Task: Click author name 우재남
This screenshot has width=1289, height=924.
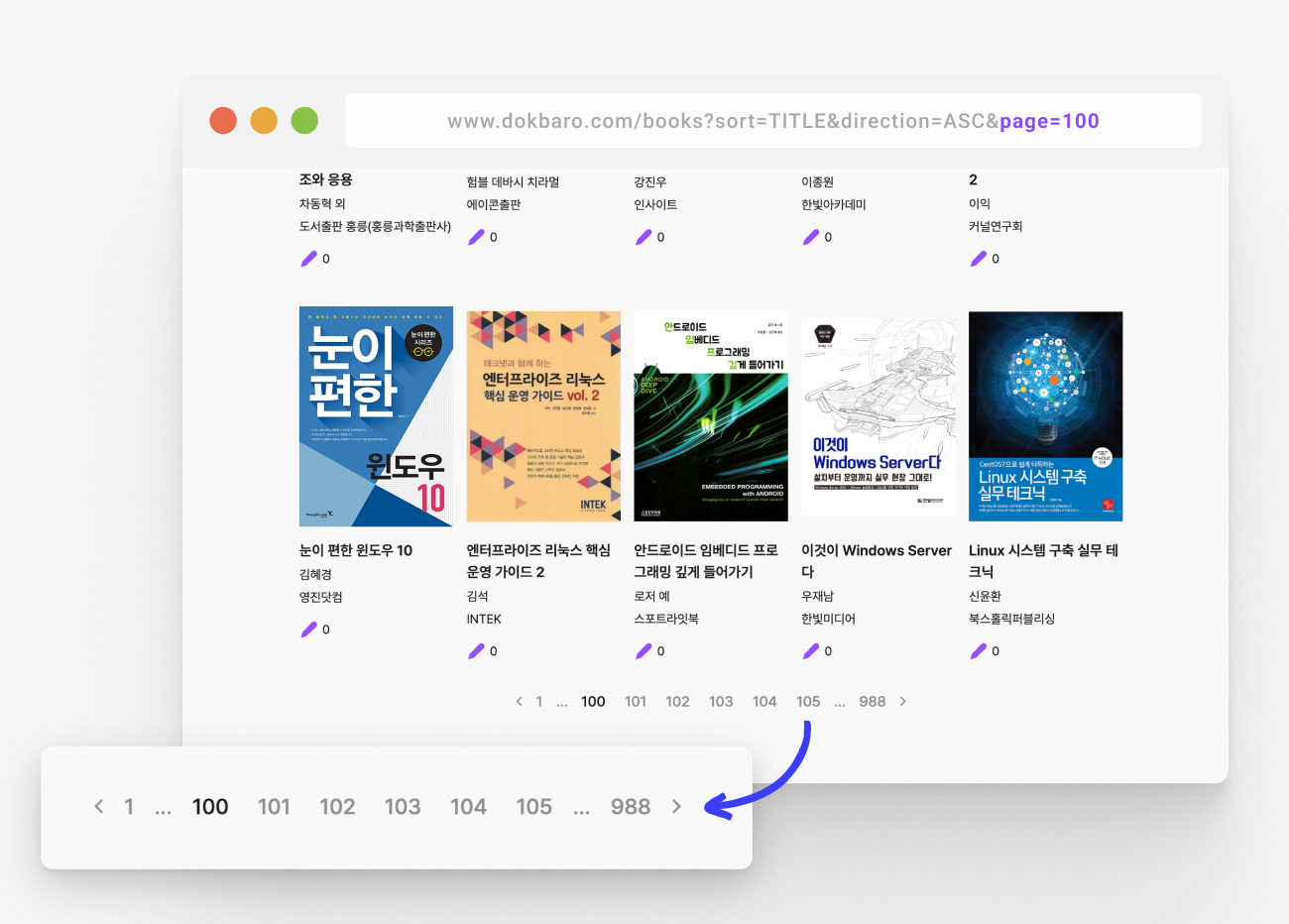Action: click(x=818, y=596)
